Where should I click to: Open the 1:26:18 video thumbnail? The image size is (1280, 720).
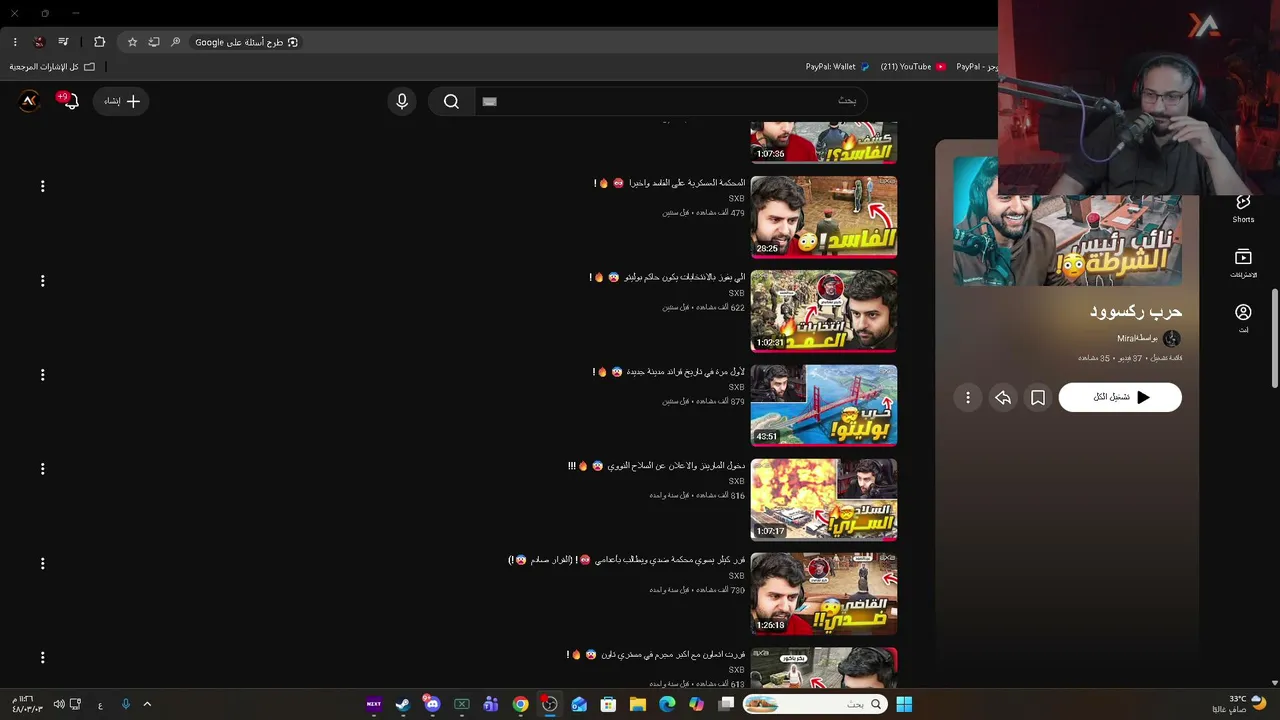click(824, 594)
